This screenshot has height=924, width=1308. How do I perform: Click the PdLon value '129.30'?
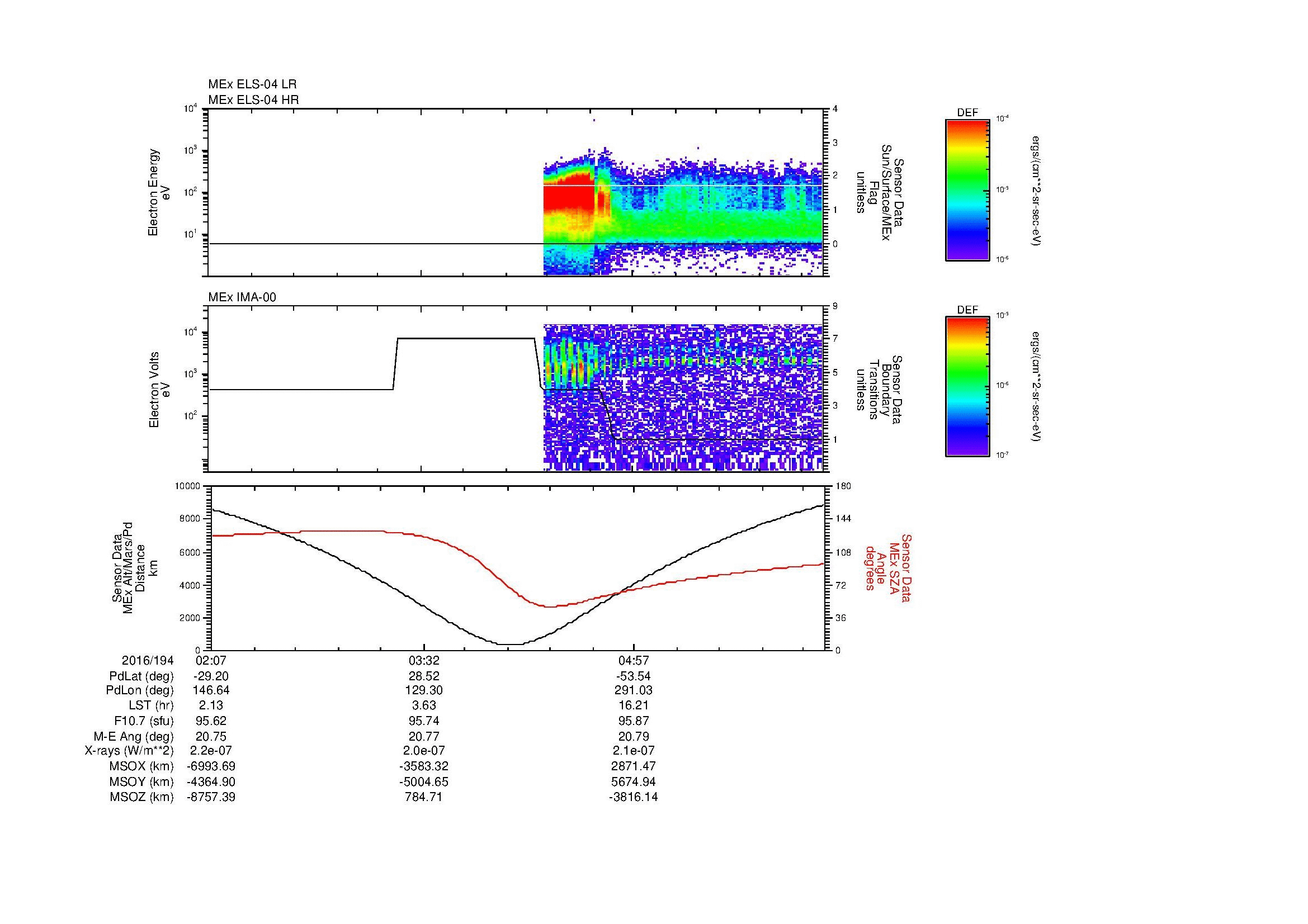tap(424, 690)
